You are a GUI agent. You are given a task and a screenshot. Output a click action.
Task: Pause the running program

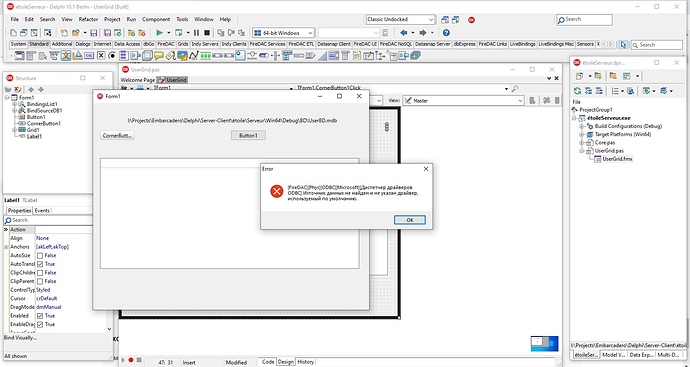[x=196, y=33]
